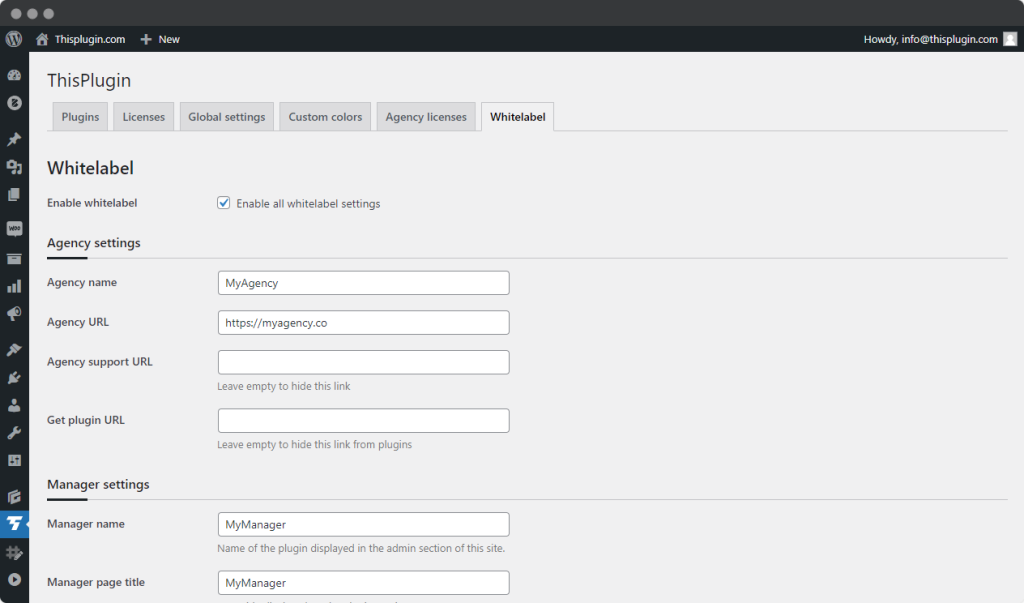Image resolution: width=1024 pixels, height=603 pixels.
Task: Expand the user profile avatar menu
Action: pyautogui.click(x=1009, y=39)
